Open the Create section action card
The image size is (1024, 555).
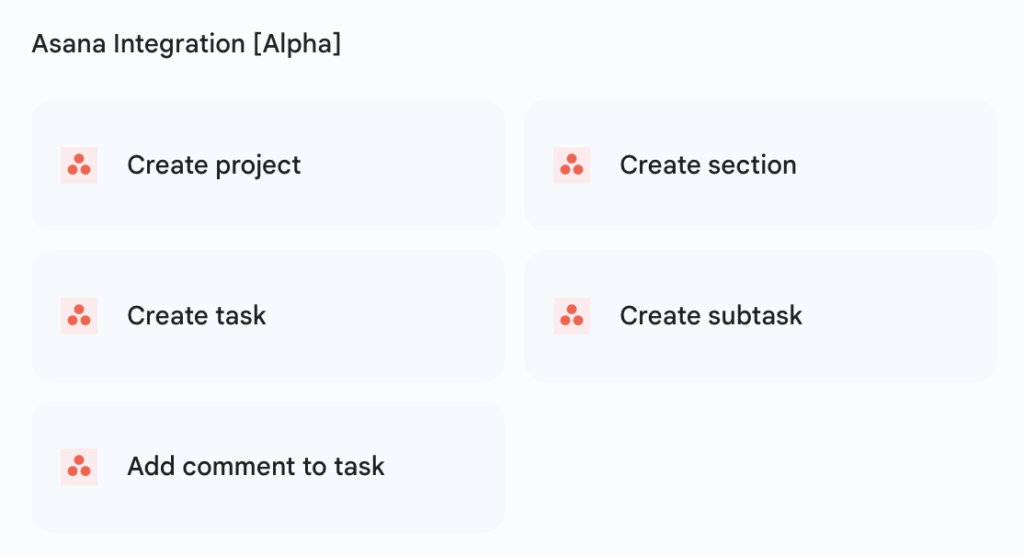pos(760,166)
